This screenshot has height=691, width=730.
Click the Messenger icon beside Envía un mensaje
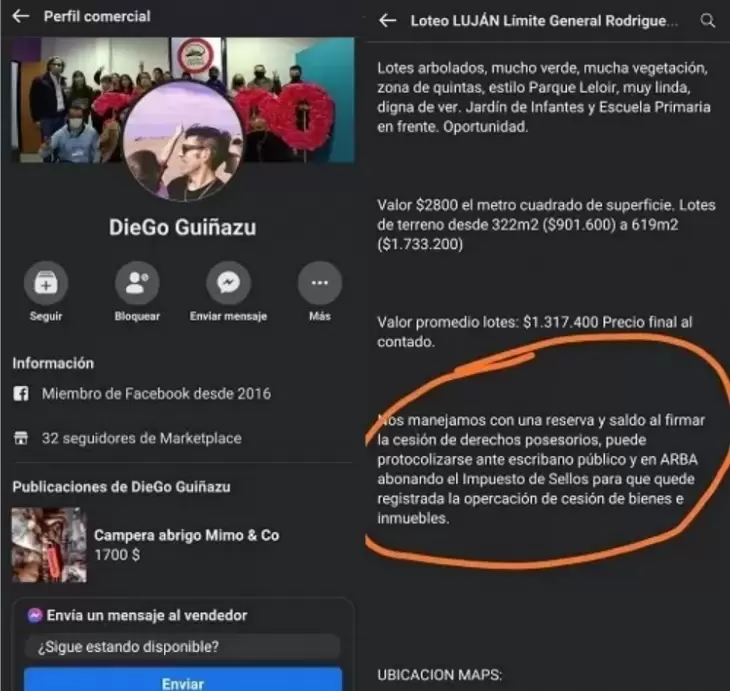pos(35,615)
